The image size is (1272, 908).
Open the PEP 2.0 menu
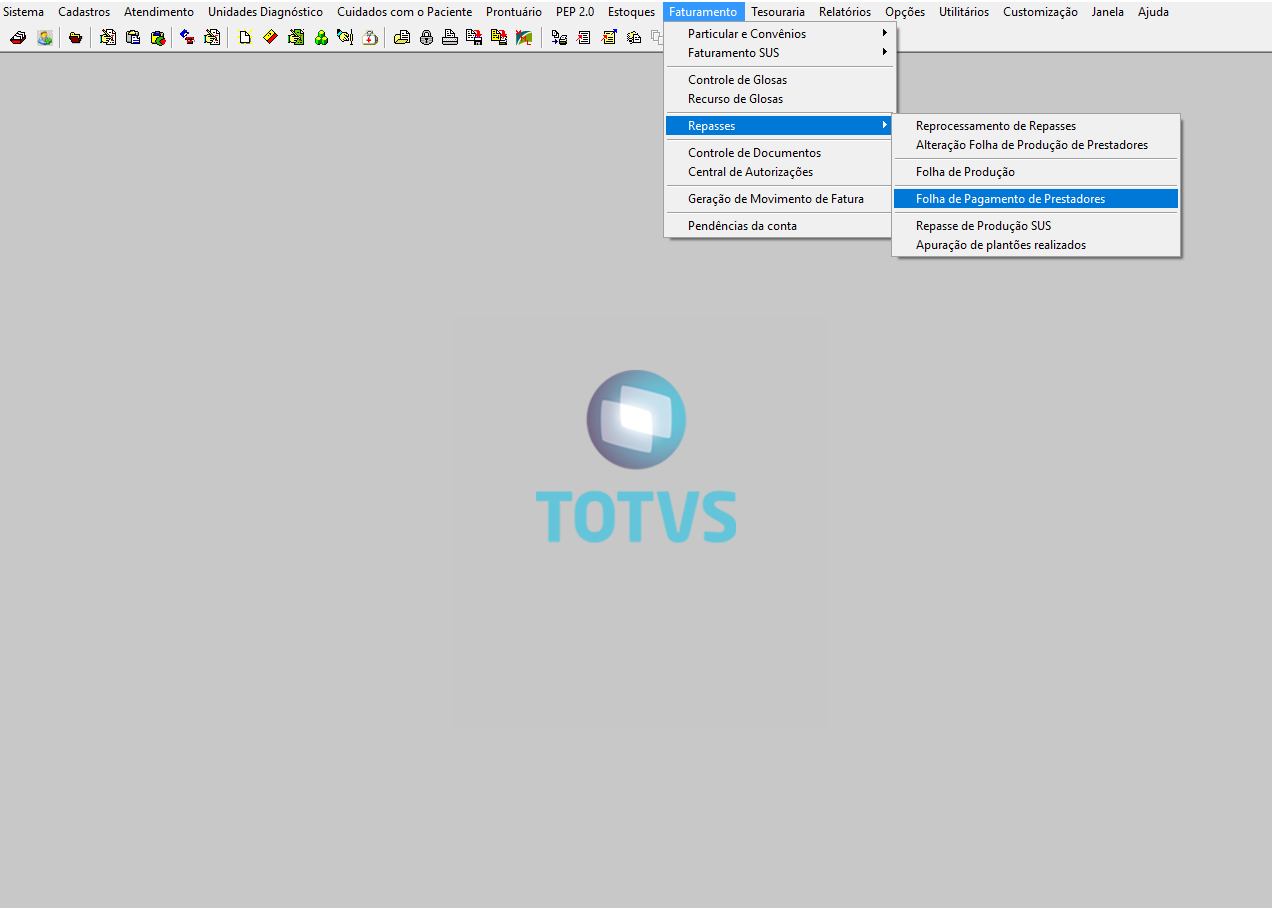pyautogui.click(x=575, y=12)
